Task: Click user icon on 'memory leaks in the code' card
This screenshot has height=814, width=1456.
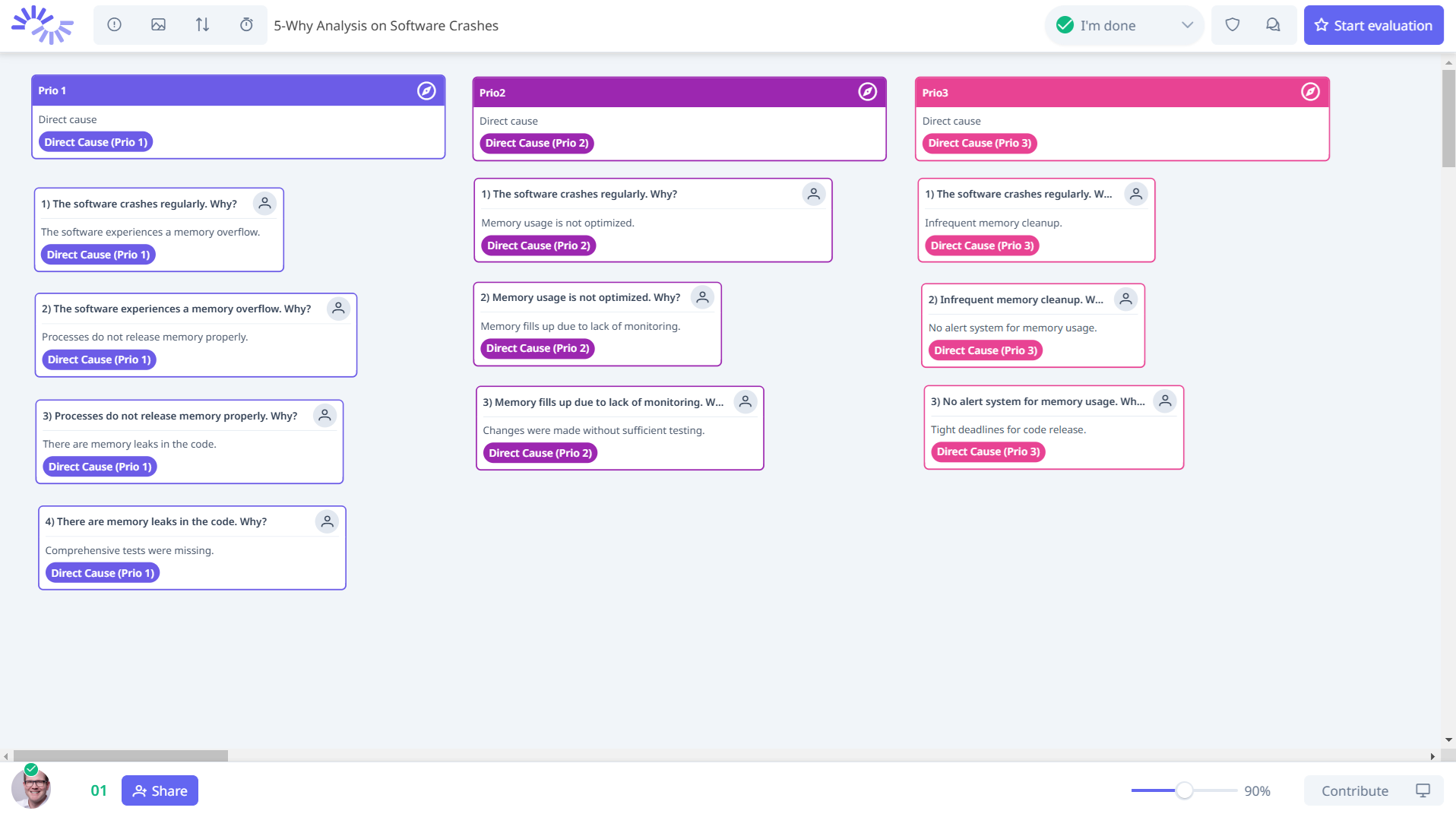Action: [x=327, y=521]
